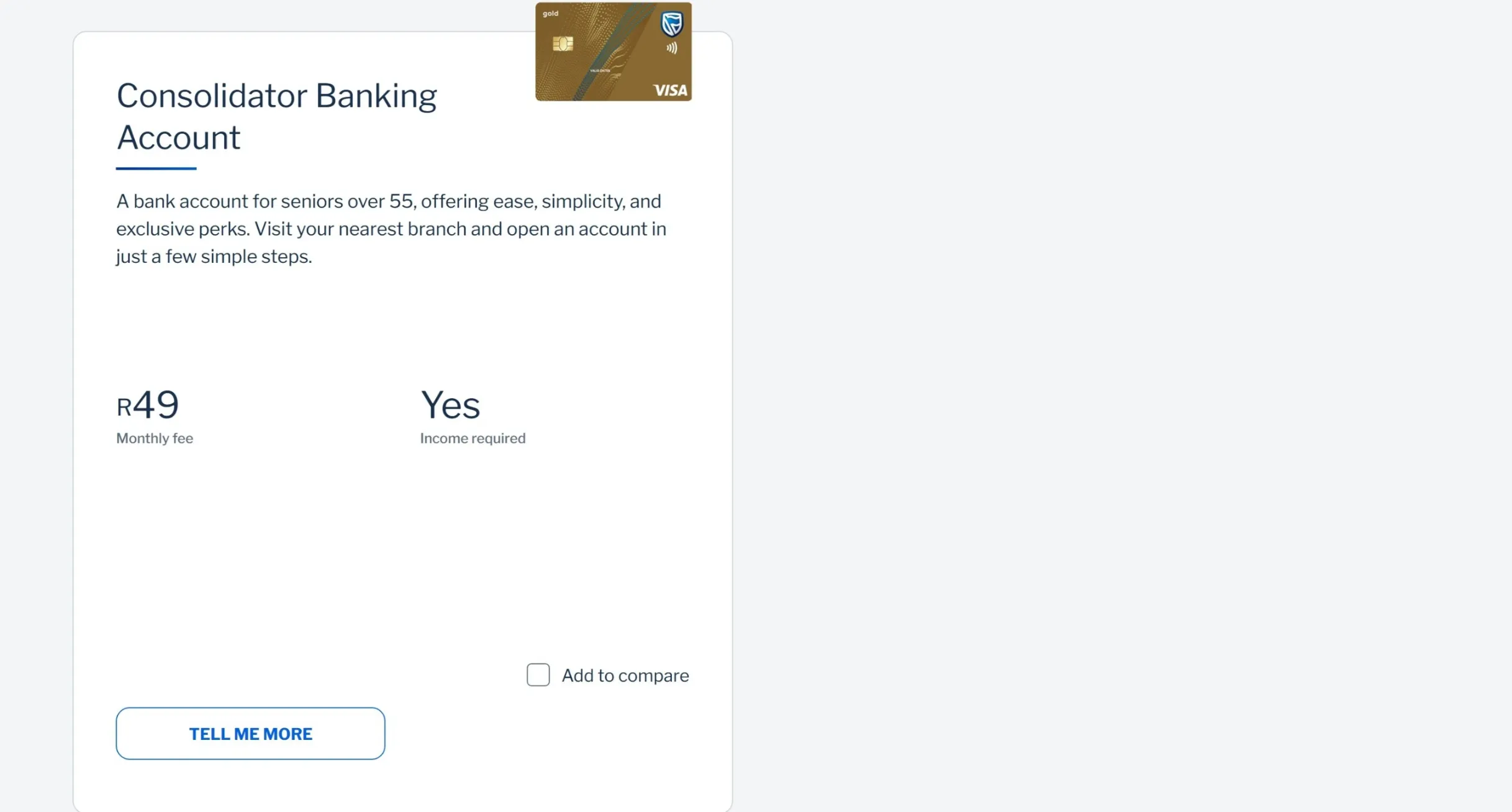Click the Rand 'R' symbol before 49

click(x=124, y=408)
